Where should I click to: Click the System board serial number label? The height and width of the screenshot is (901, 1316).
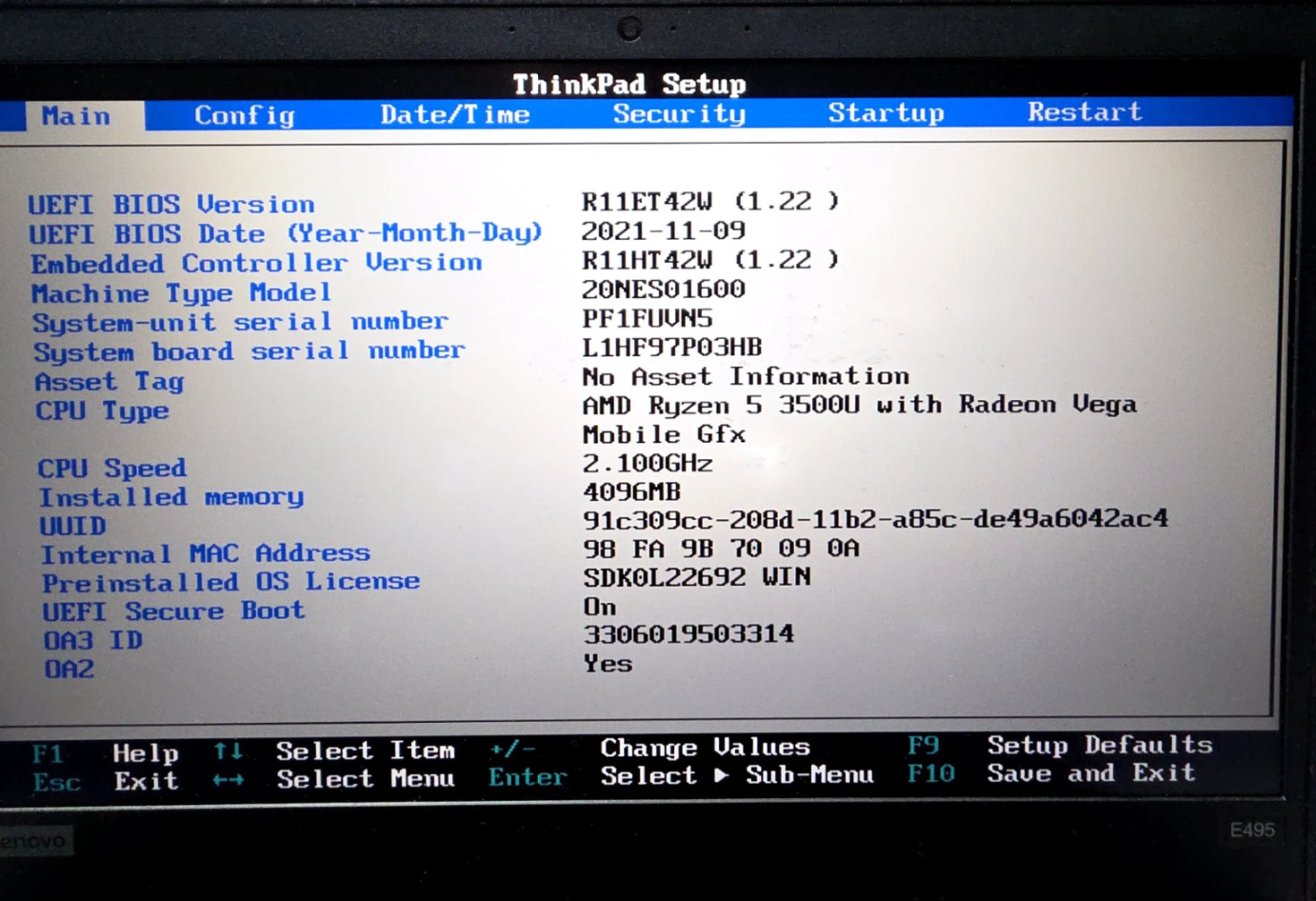(249, 350)
